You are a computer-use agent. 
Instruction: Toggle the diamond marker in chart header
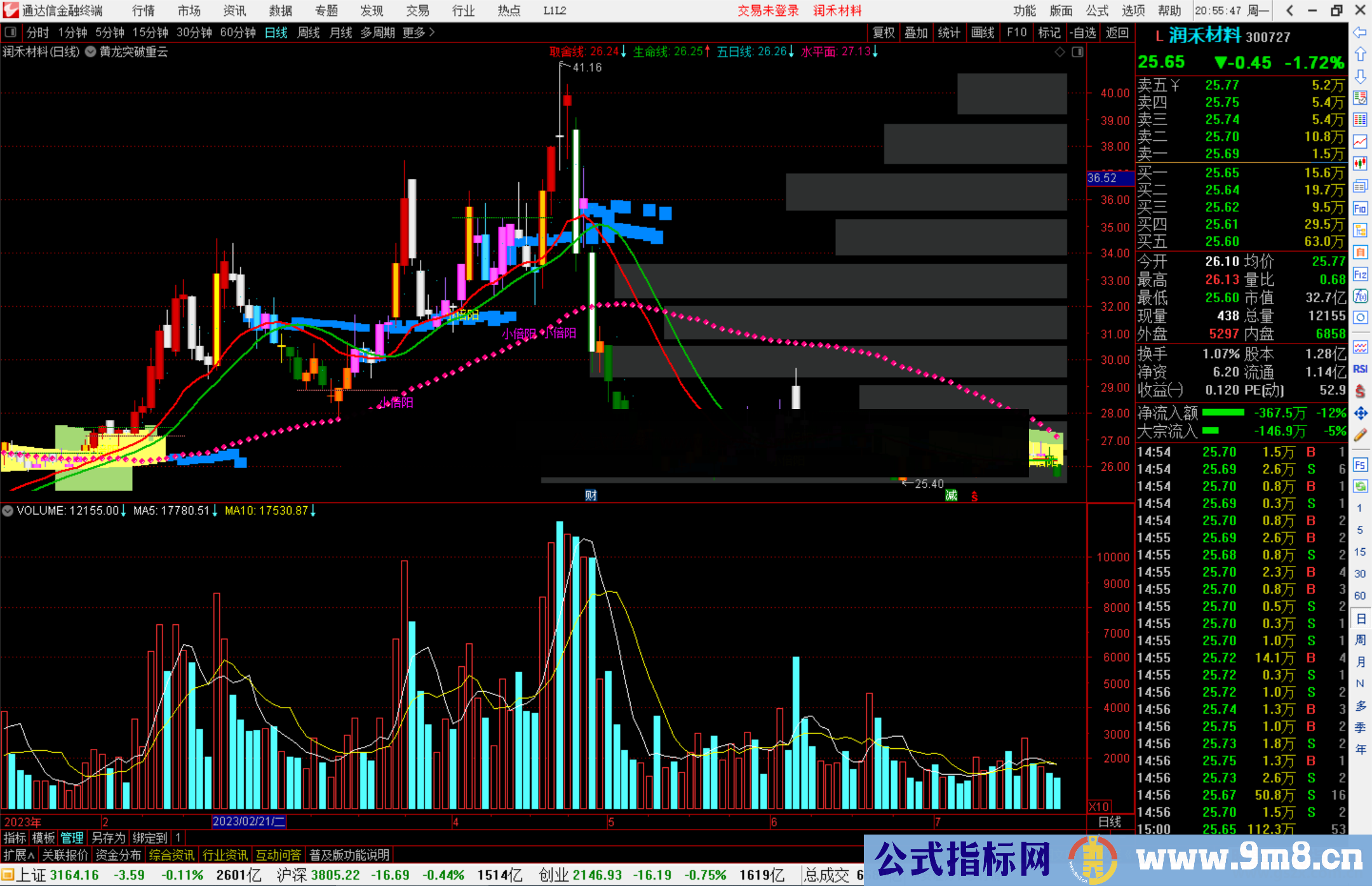coord(1059,52)
